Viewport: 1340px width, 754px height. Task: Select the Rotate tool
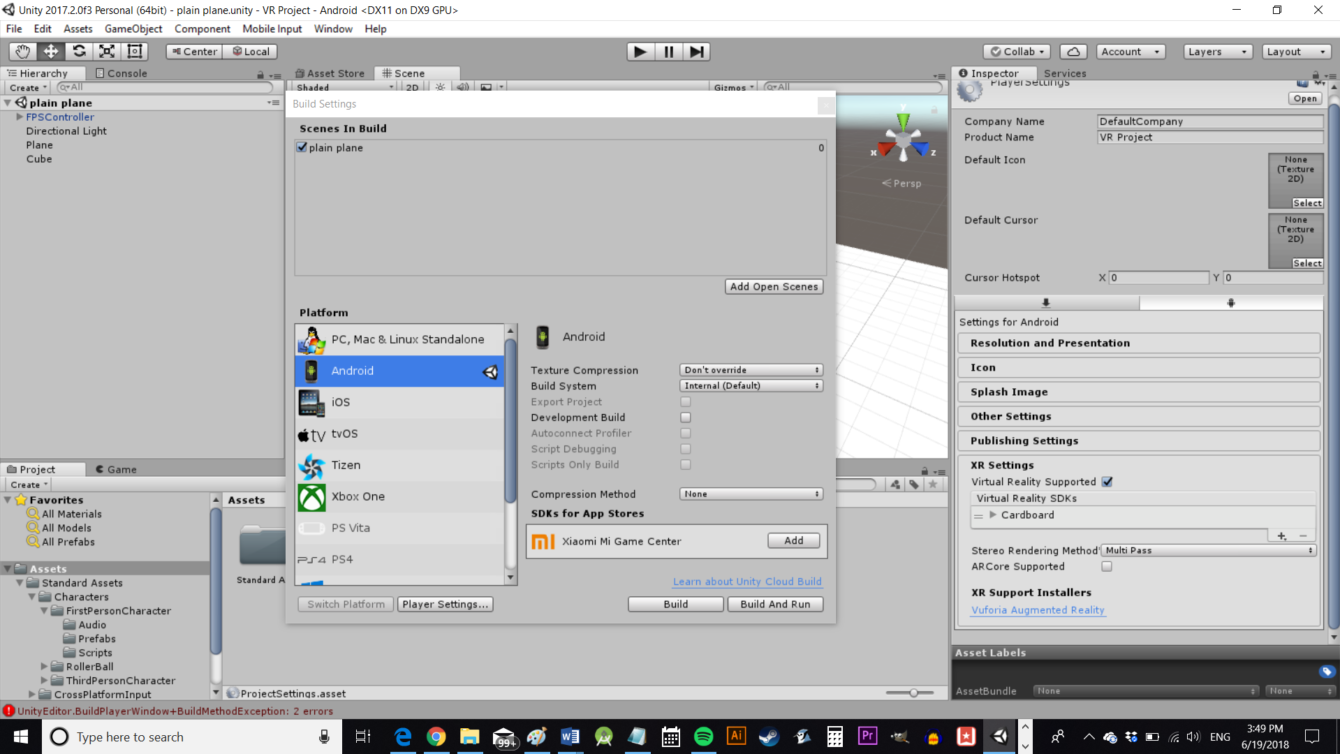pos(78,51)
